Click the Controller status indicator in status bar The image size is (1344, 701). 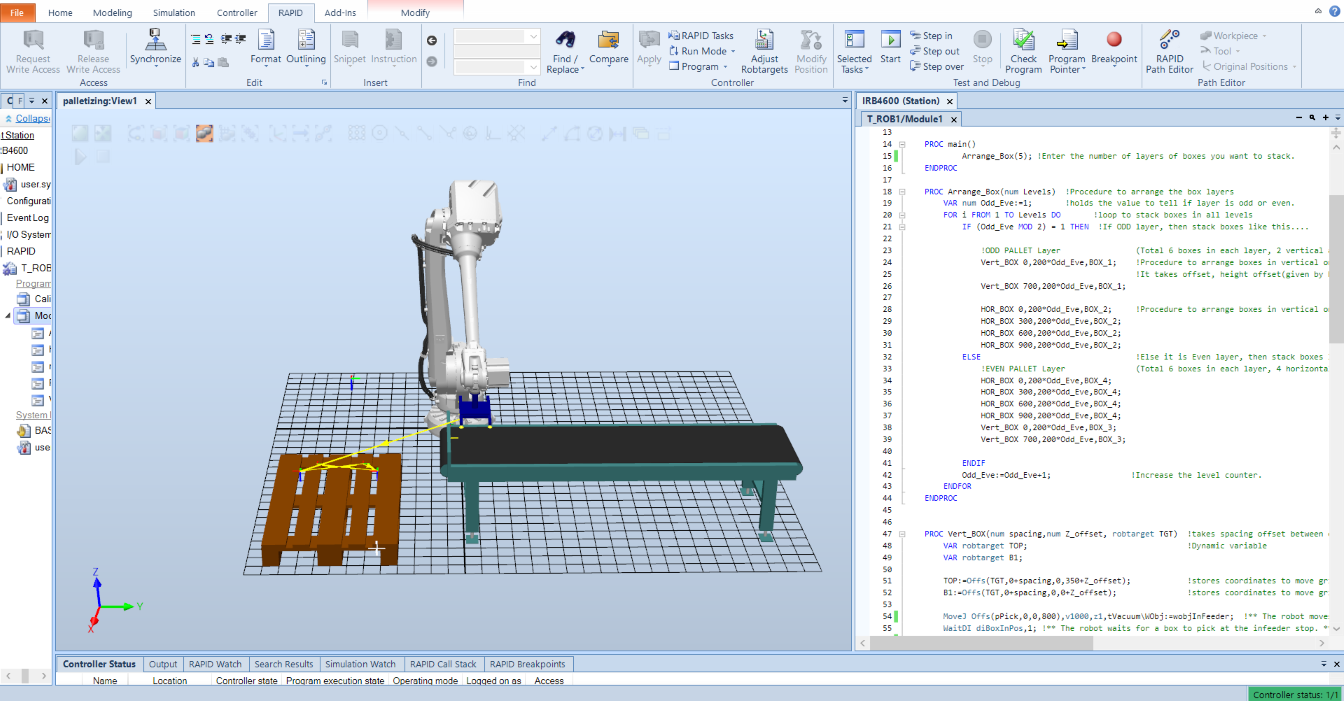[1295, 694]
